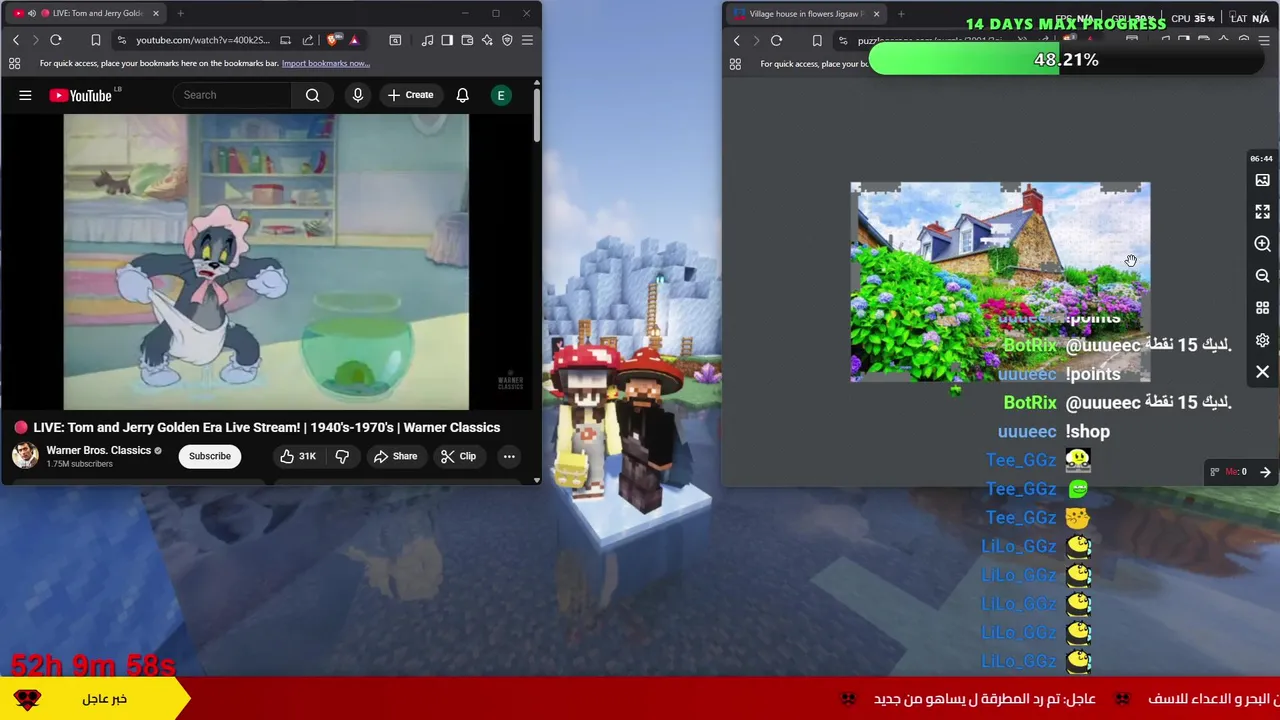Open Brave VPN shield icon in YouTube window
Image resolution: width=1280 pixels, height=720 pixels.
(507, 40)
